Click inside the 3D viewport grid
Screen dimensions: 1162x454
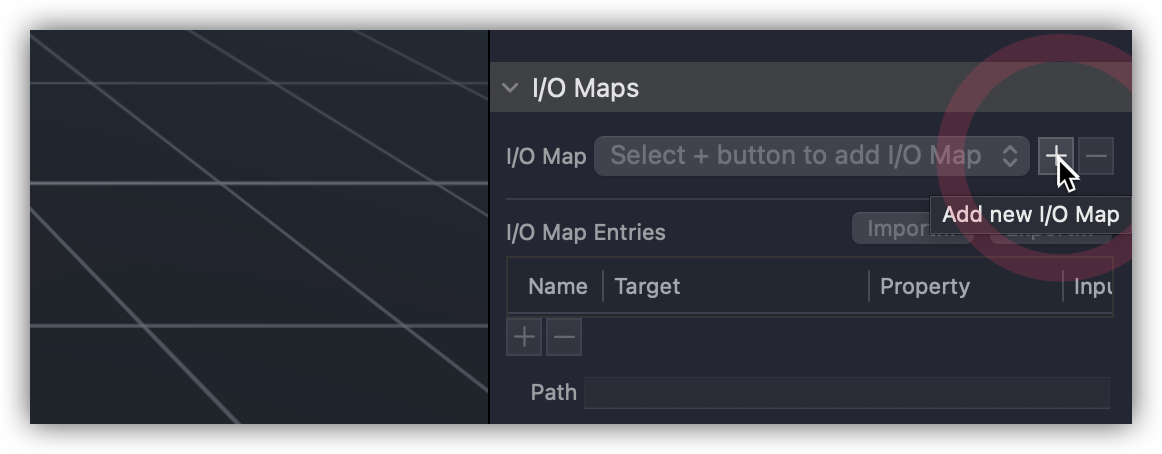(259, 227)
